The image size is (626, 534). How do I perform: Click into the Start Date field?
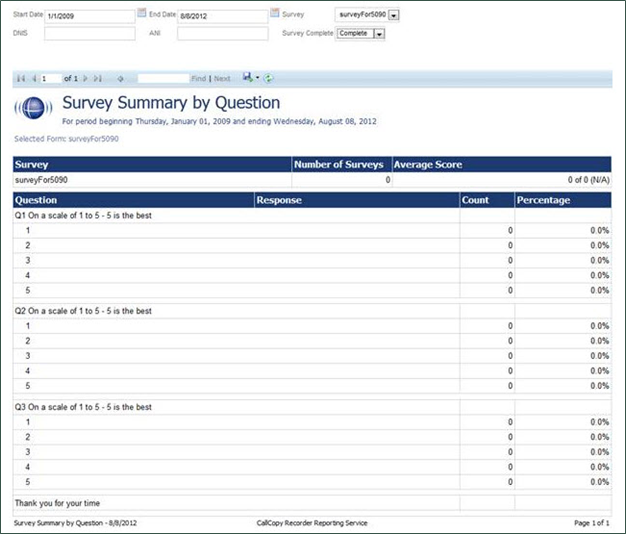click(x=89, y=16)
